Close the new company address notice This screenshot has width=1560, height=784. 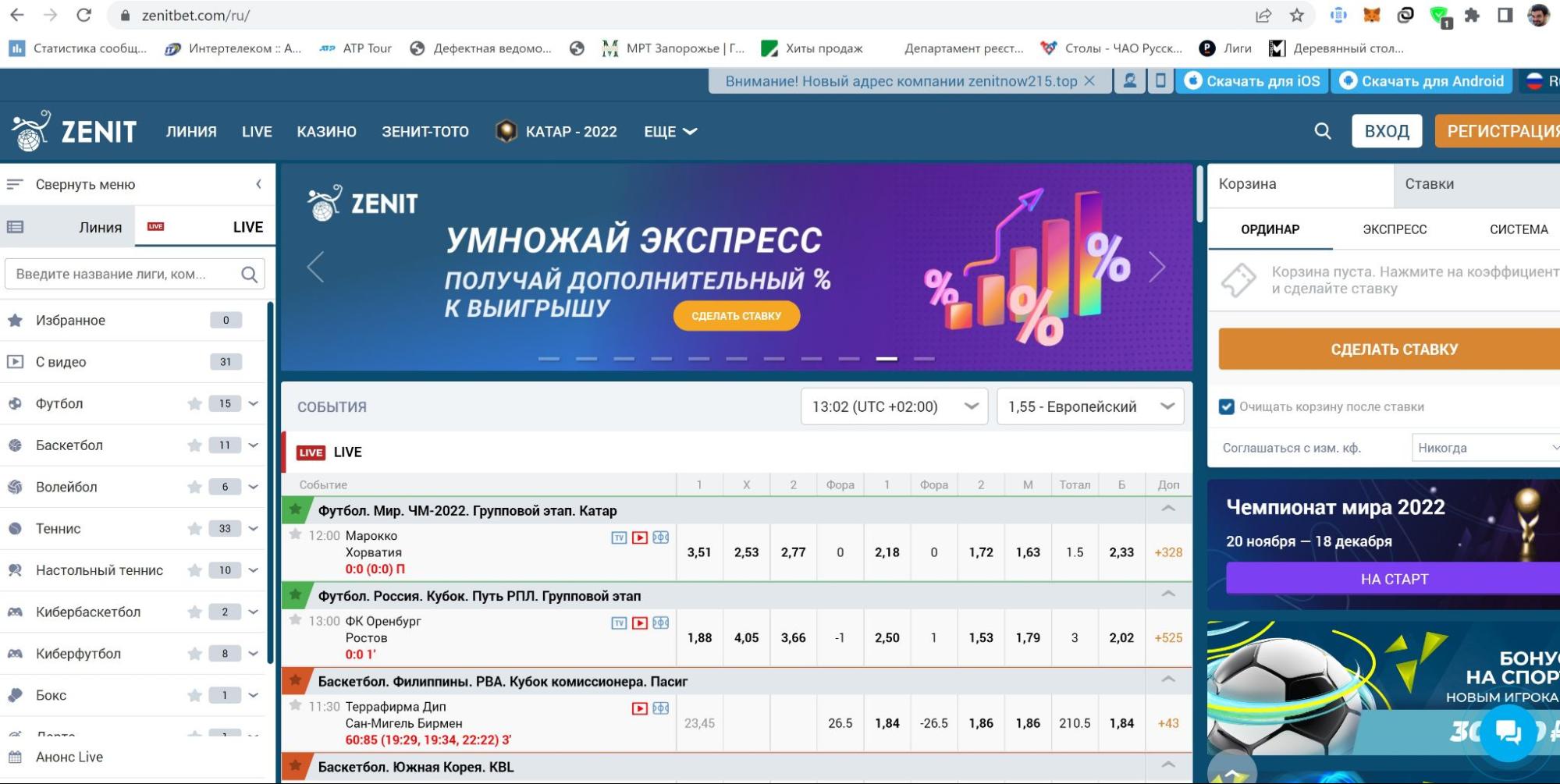pyautogui.click(x=1090, y=80)
